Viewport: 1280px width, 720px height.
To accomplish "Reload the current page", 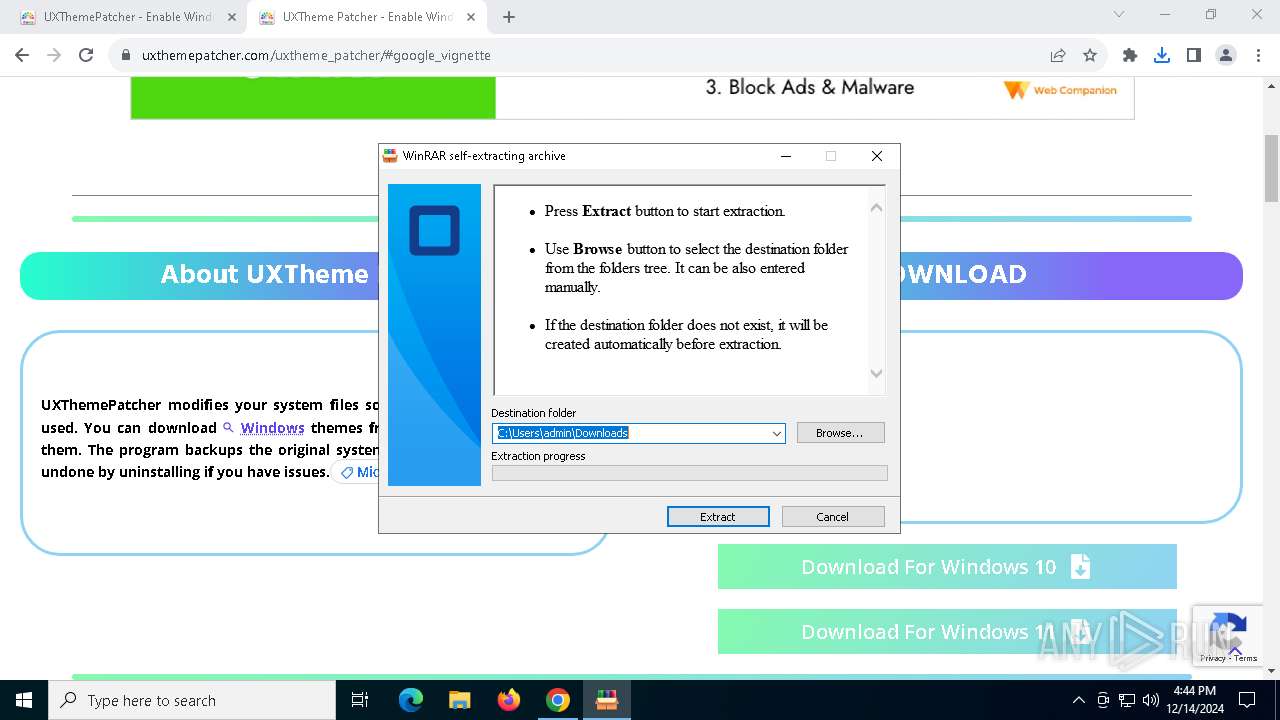I will pos(86,55).
